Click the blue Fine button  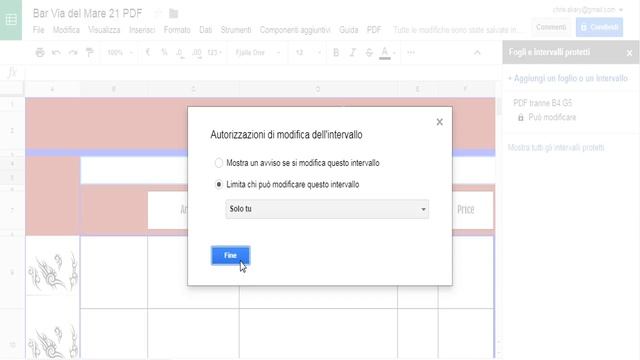(230, 256)
